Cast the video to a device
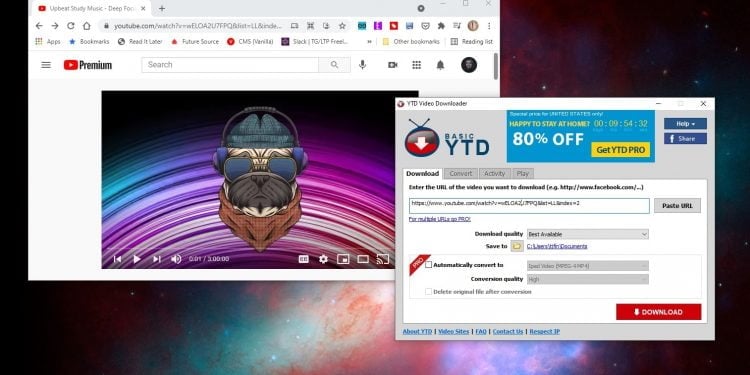The width and height of the screenshot is (750, 375). [x=383, y=259]
